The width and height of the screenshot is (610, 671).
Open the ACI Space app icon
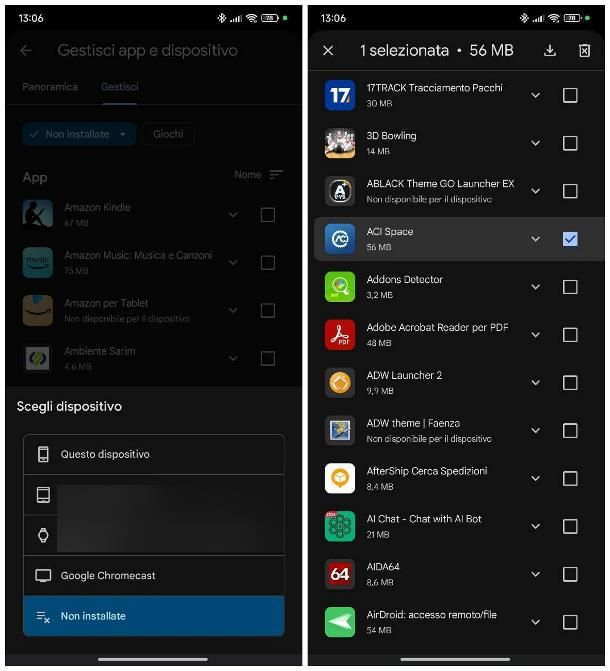[x=340, y=239]
